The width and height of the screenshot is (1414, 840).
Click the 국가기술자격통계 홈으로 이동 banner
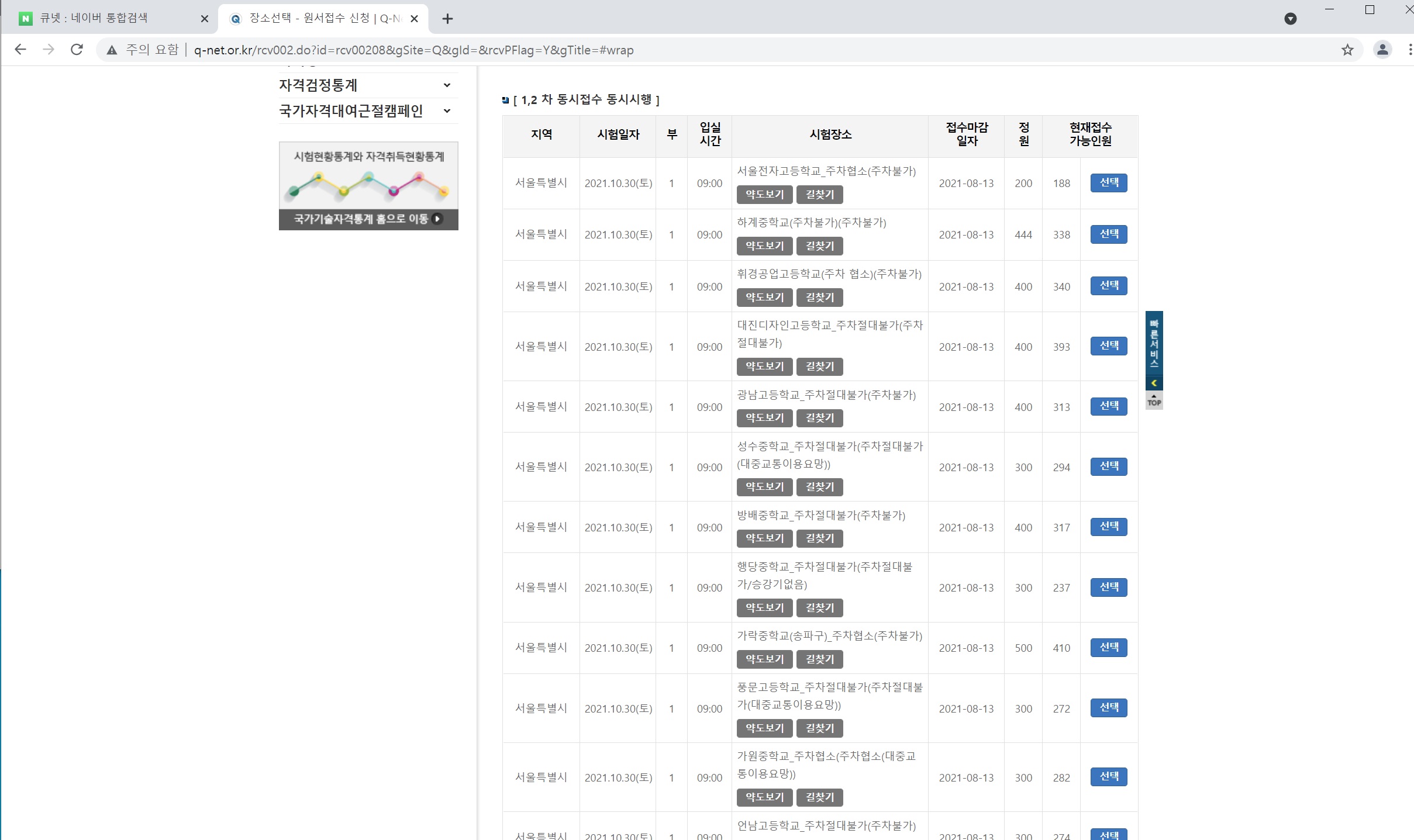pos(368,219)
